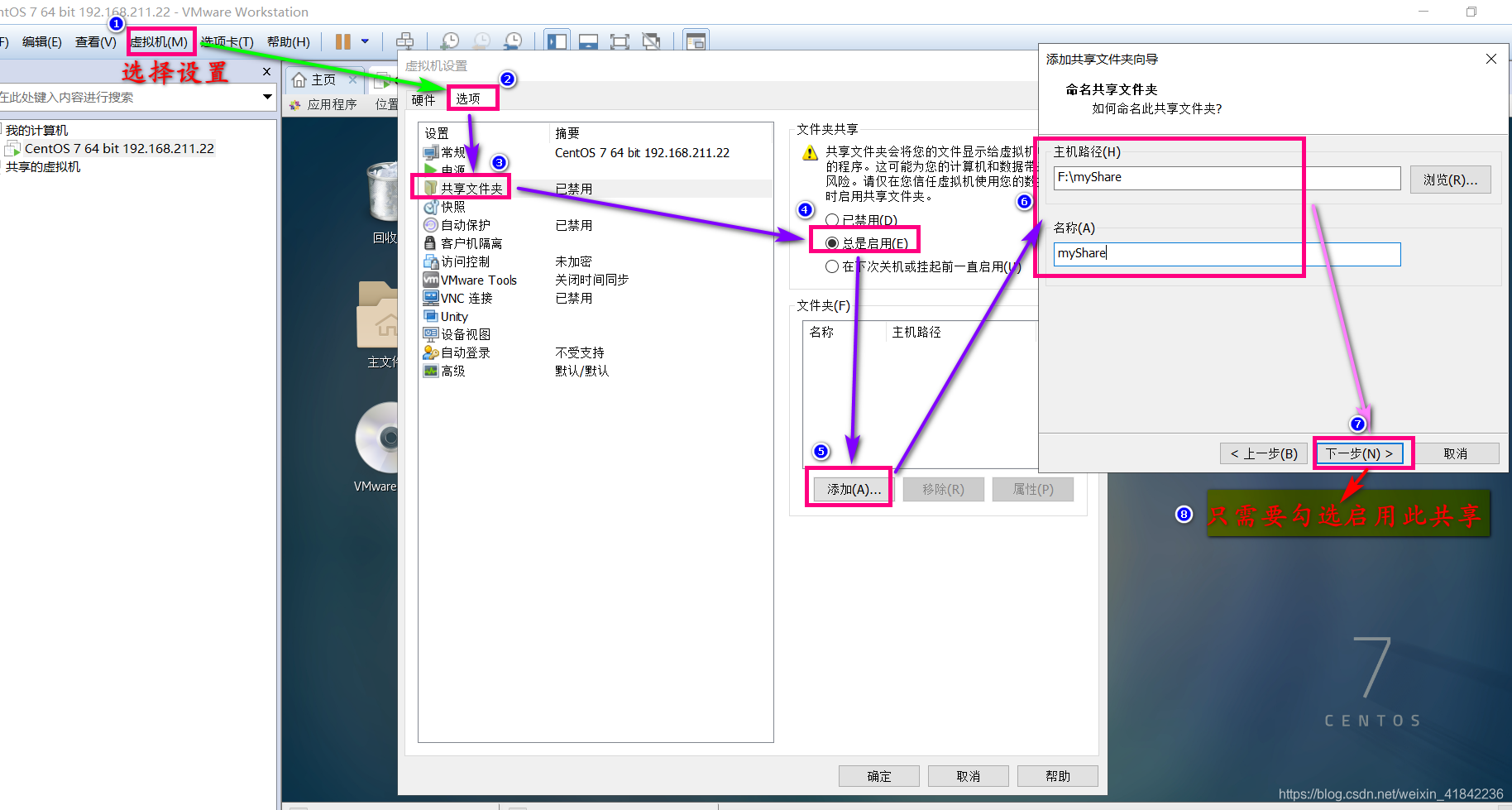The width and height of the screenshot is (1512, 810).
Task: Click 确定 in the settings dialog
Action: [x=879, y=776]
